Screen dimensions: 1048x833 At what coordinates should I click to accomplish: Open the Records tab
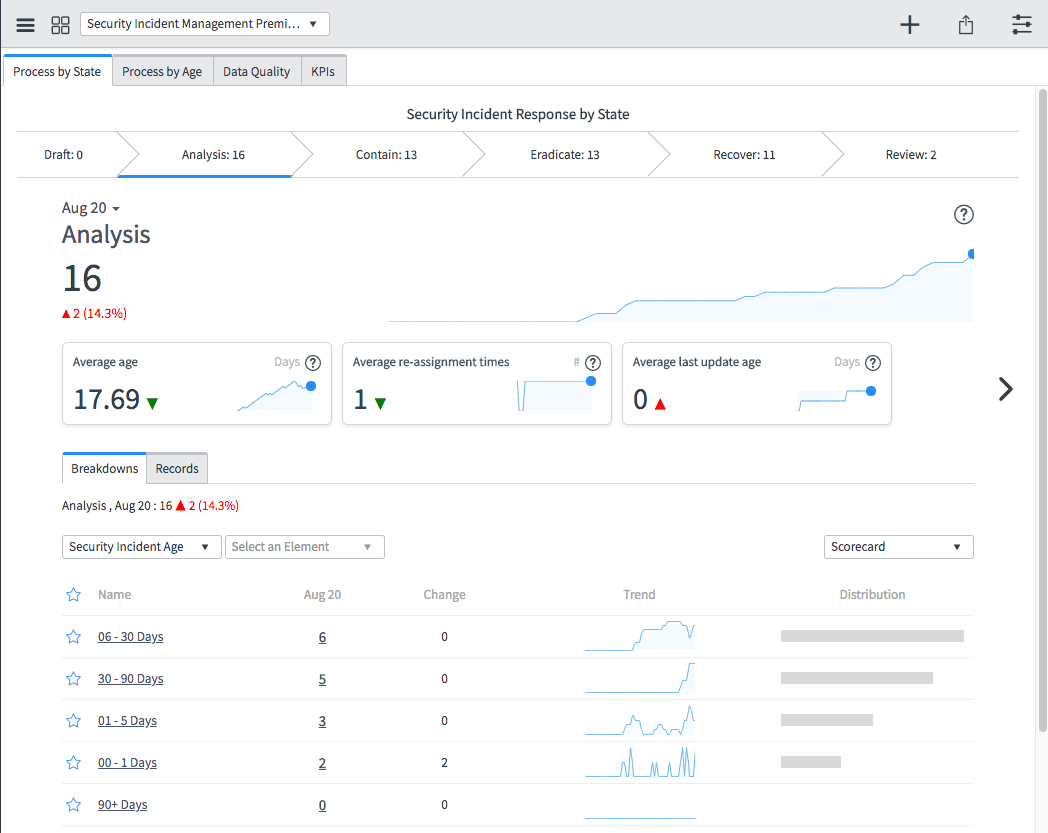click(x=177, y=469)
